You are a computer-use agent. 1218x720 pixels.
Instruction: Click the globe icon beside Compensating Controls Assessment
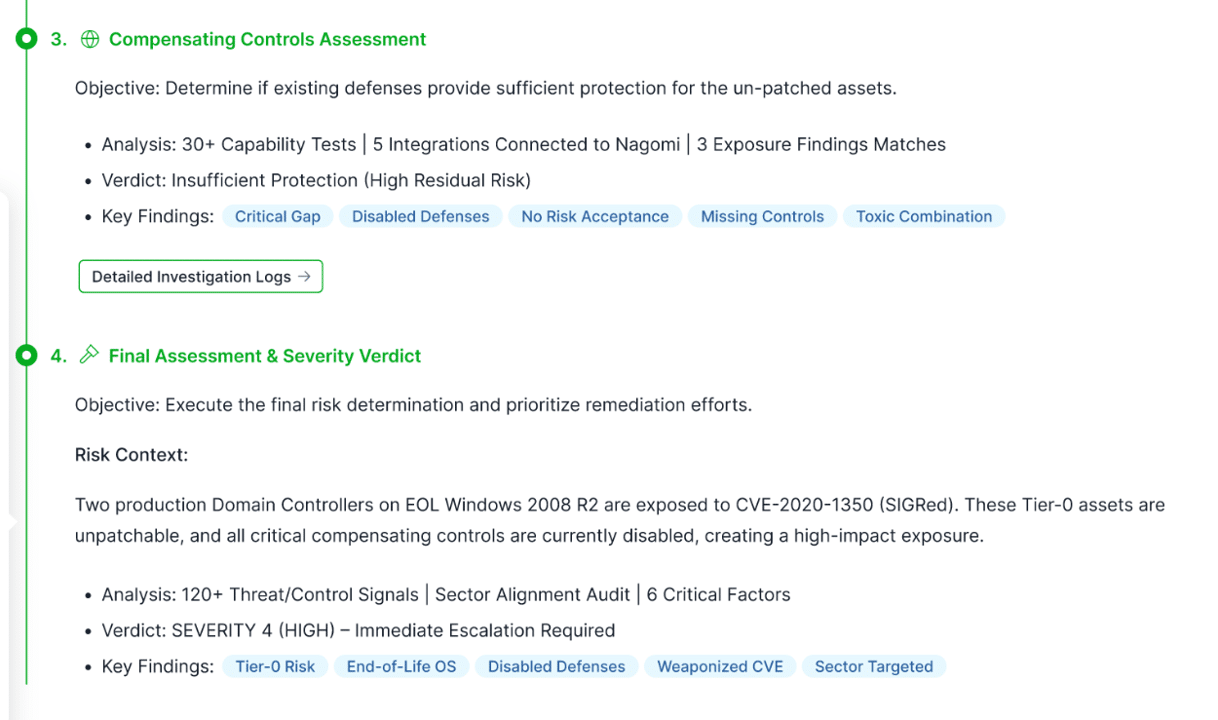(90, 39)
